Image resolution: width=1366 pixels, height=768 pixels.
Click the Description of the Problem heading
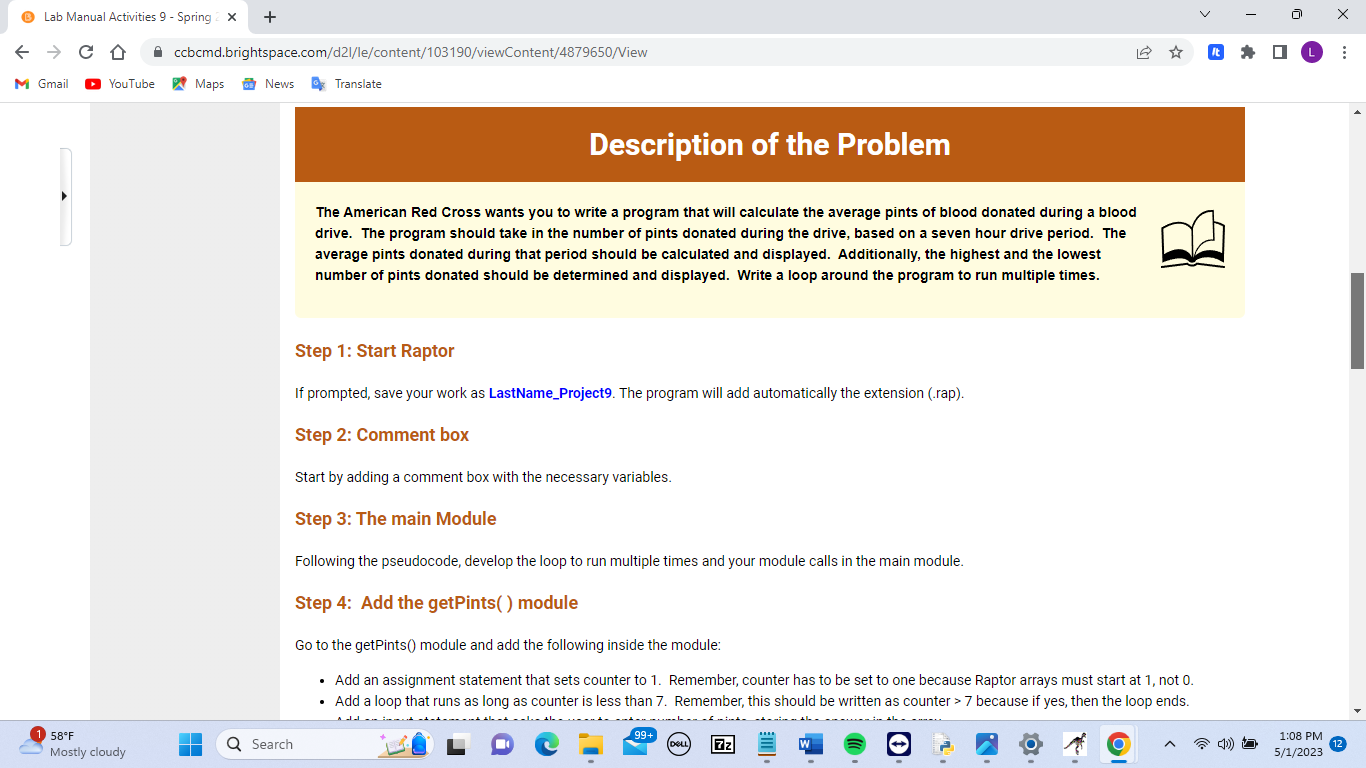point(769,145)
